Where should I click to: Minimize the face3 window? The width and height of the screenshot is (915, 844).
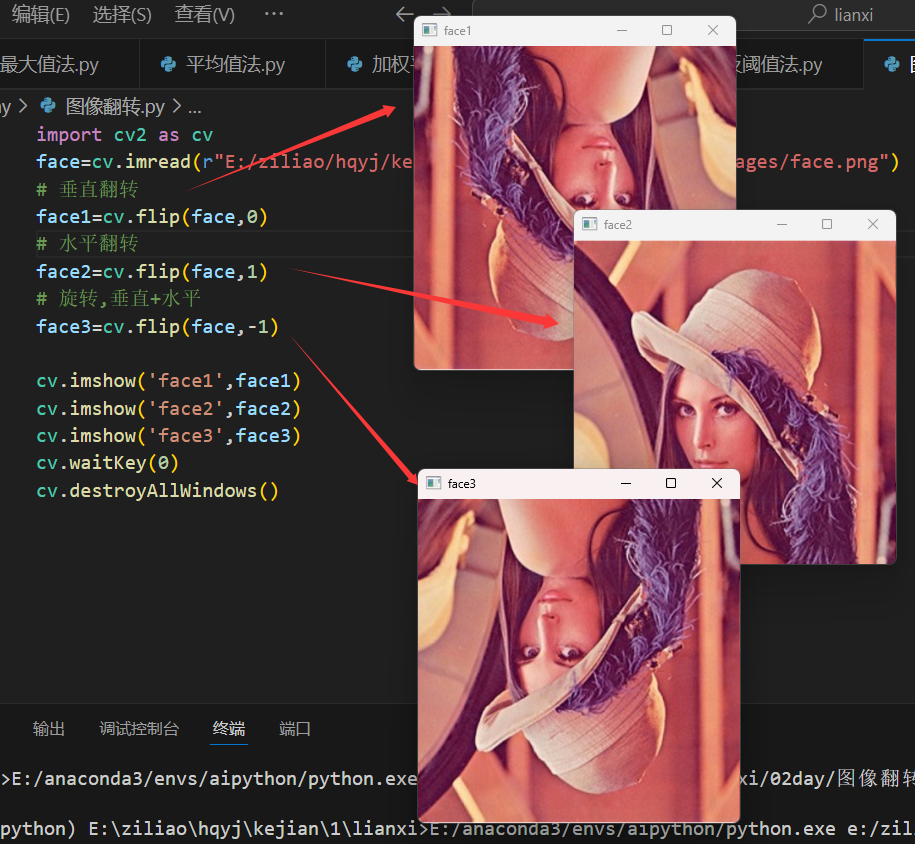pos(626,483)
